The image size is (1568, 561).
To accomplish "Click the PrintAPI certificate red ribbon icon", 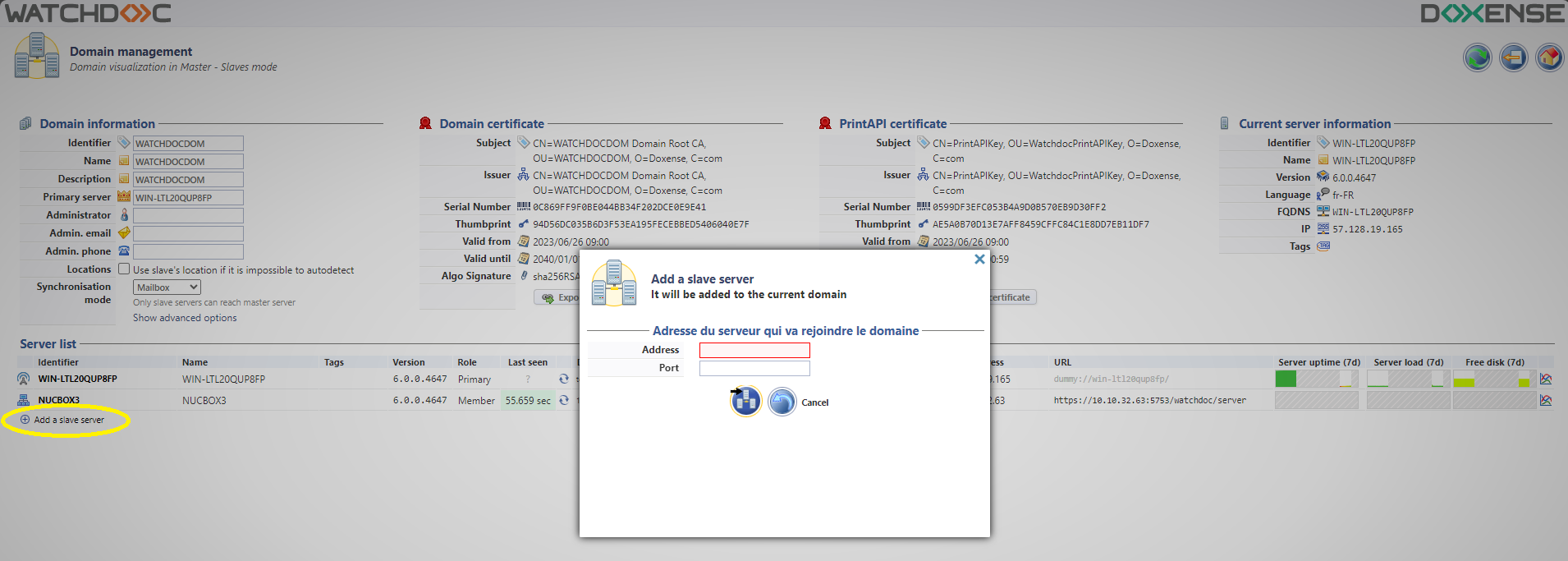I will tap(825, 123).
